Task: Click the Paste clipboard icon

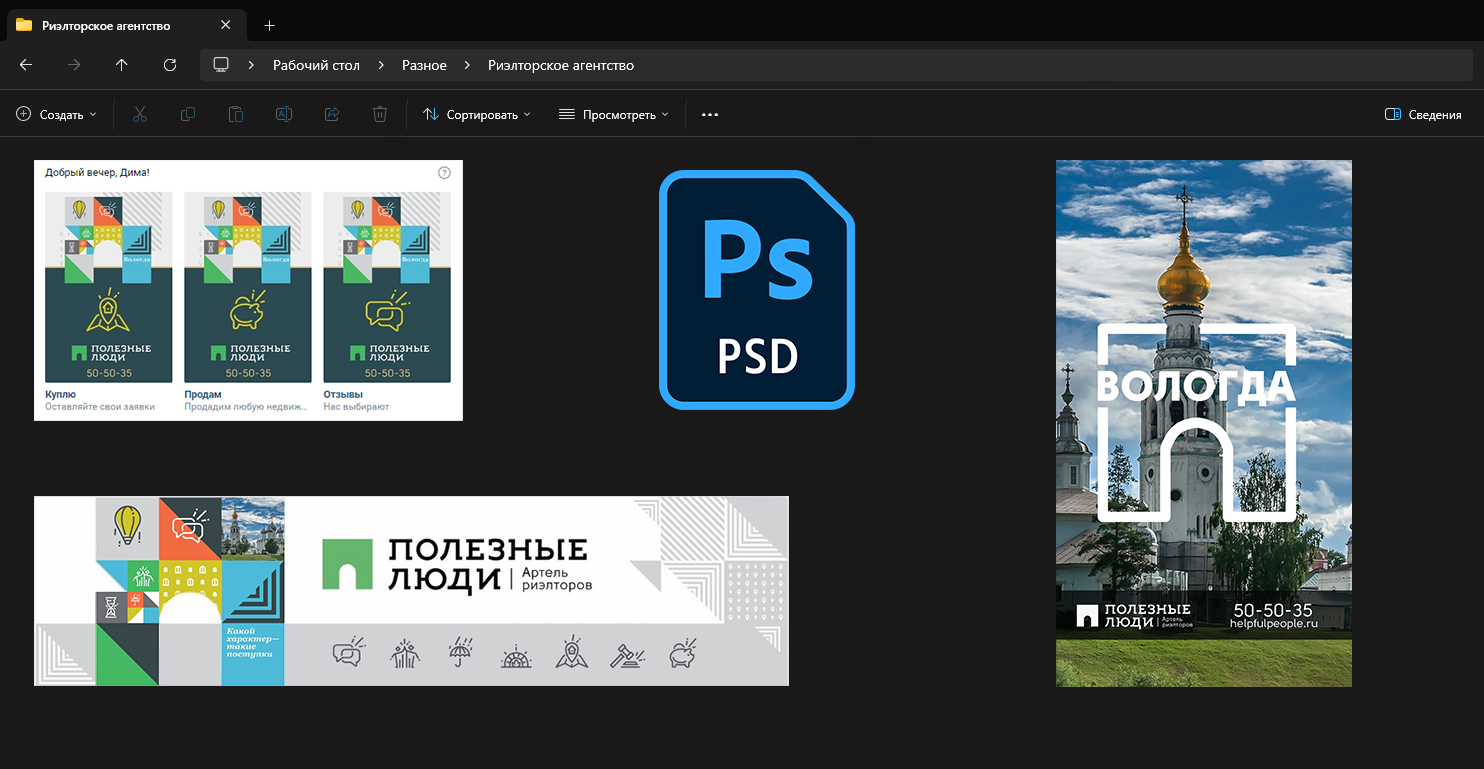Action: click(236, 115)
